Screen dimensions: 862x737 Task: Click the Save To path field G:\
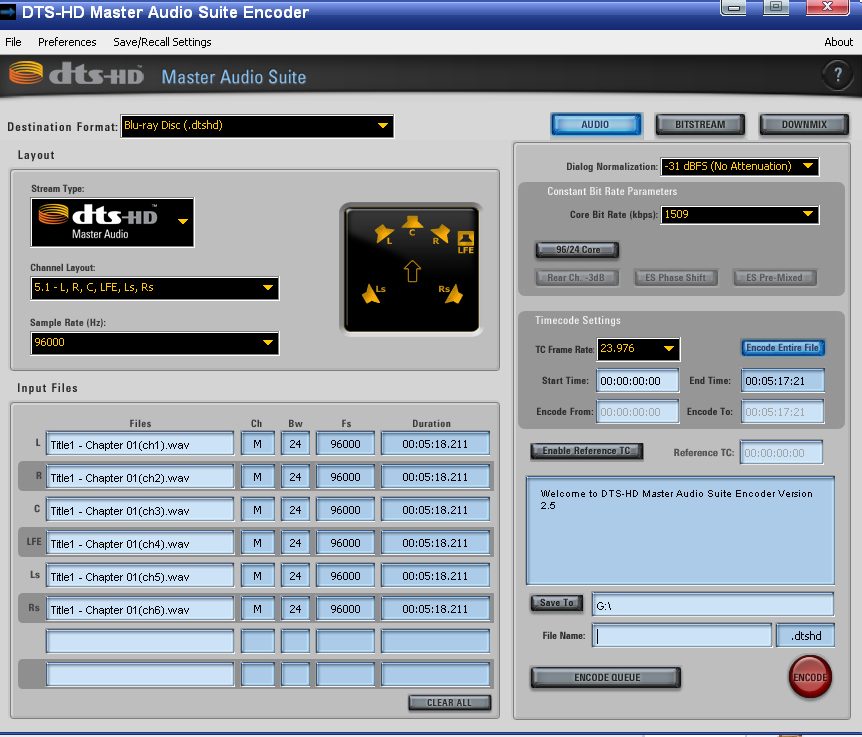[713, 604]
